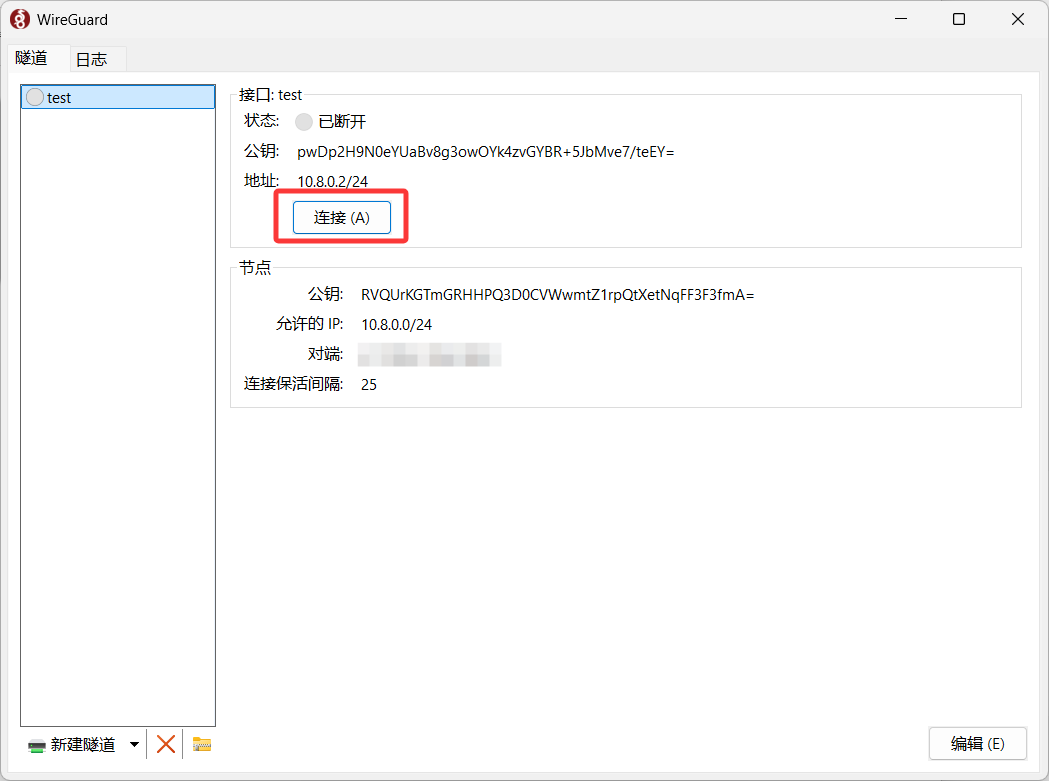
Task: Delete tunnel with the red X icon
Action: pyautogui.click(x=165, y=744)
